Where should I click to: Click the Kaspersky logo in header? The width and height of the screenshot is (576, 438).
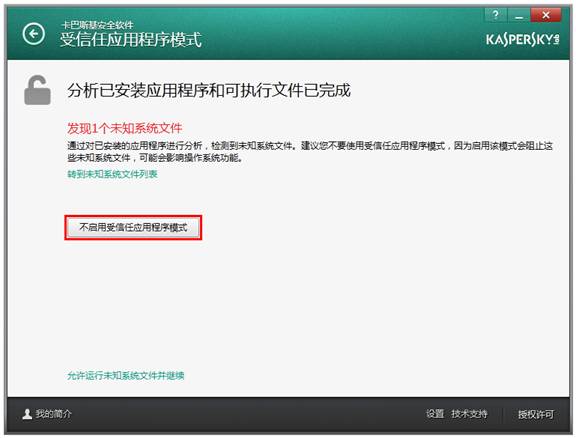pyautogui.click(x=522, y=39)
